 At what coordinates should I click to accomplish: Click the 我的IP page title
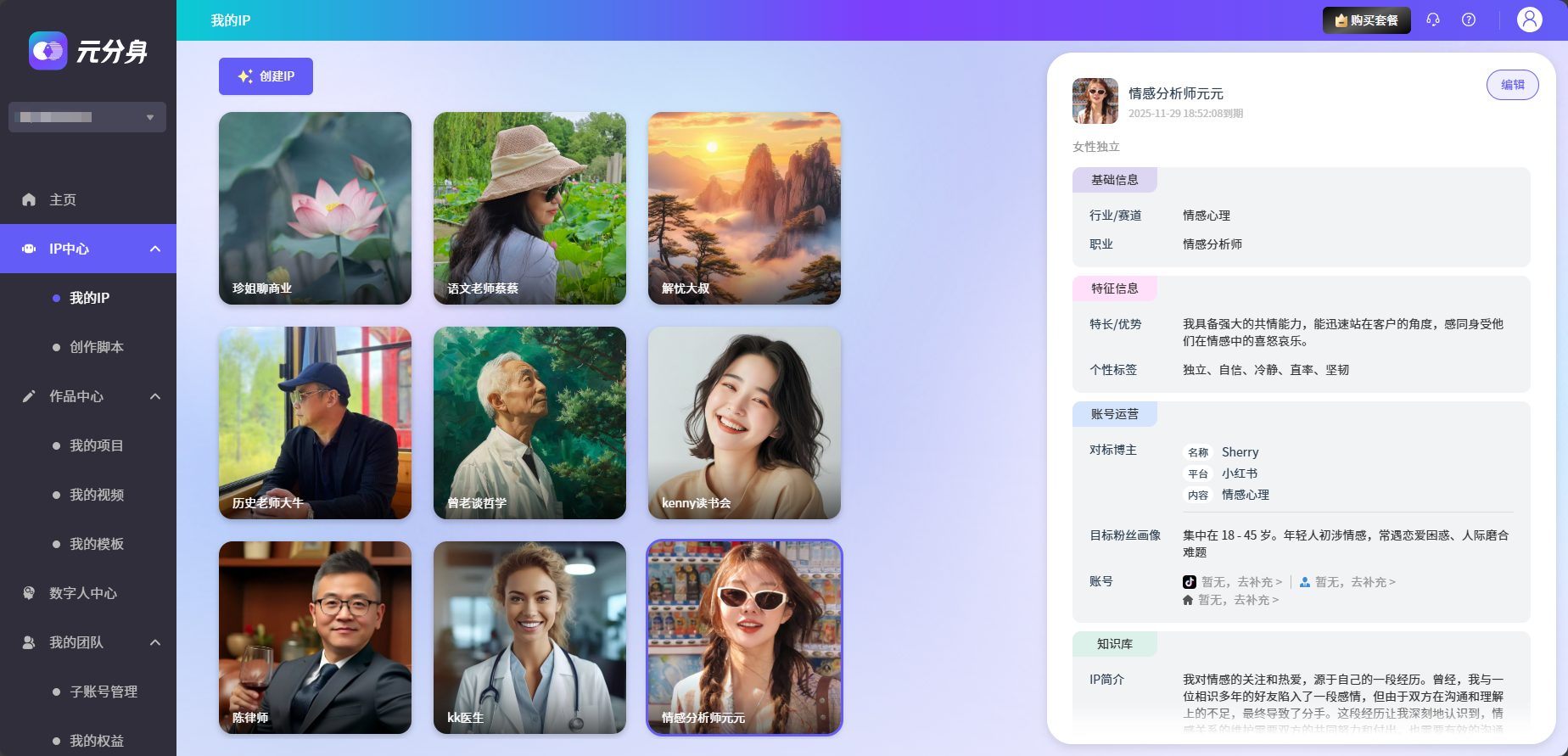point(231,20)
